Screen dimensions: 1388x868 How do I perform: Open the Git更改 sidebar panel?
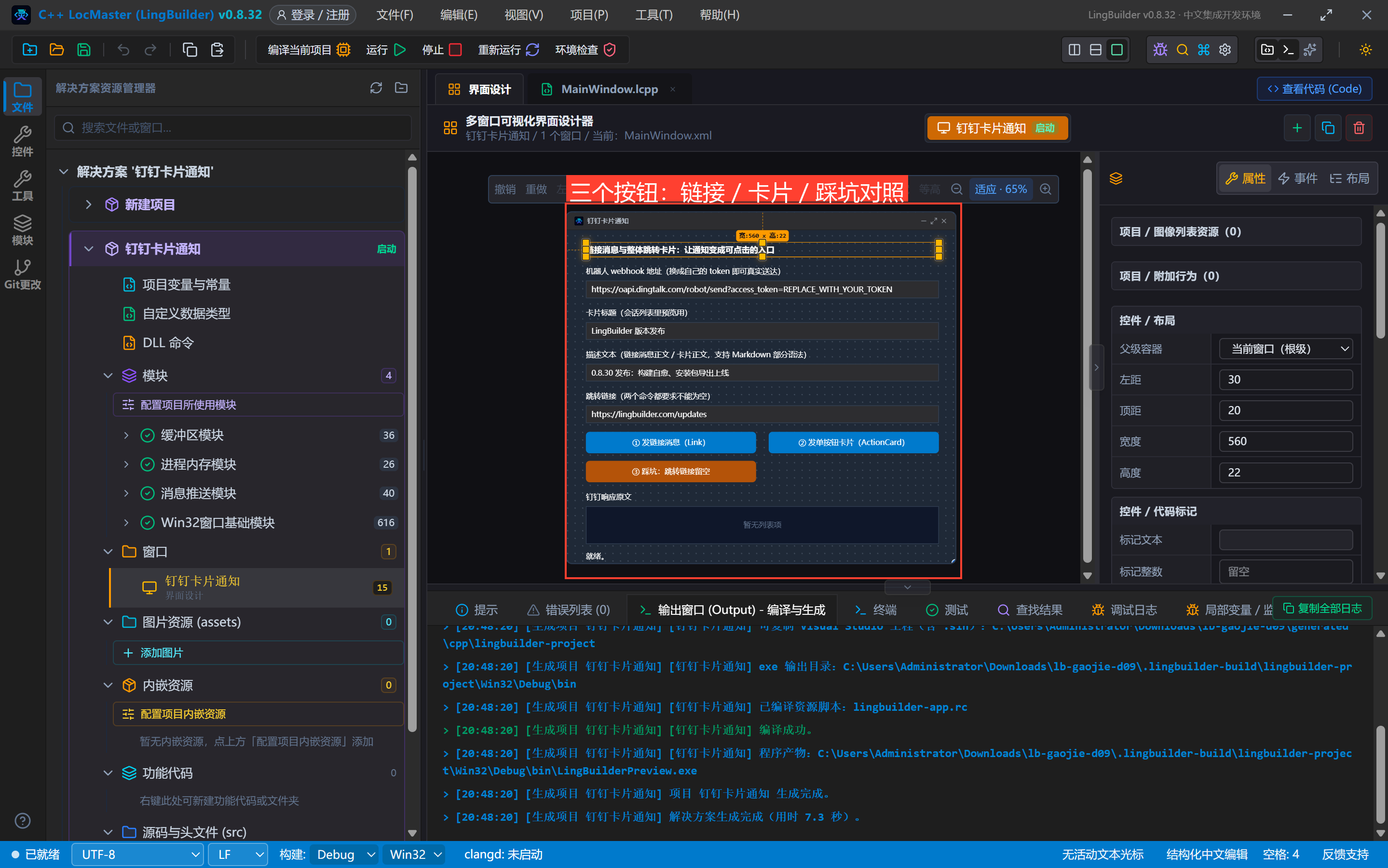22,274
